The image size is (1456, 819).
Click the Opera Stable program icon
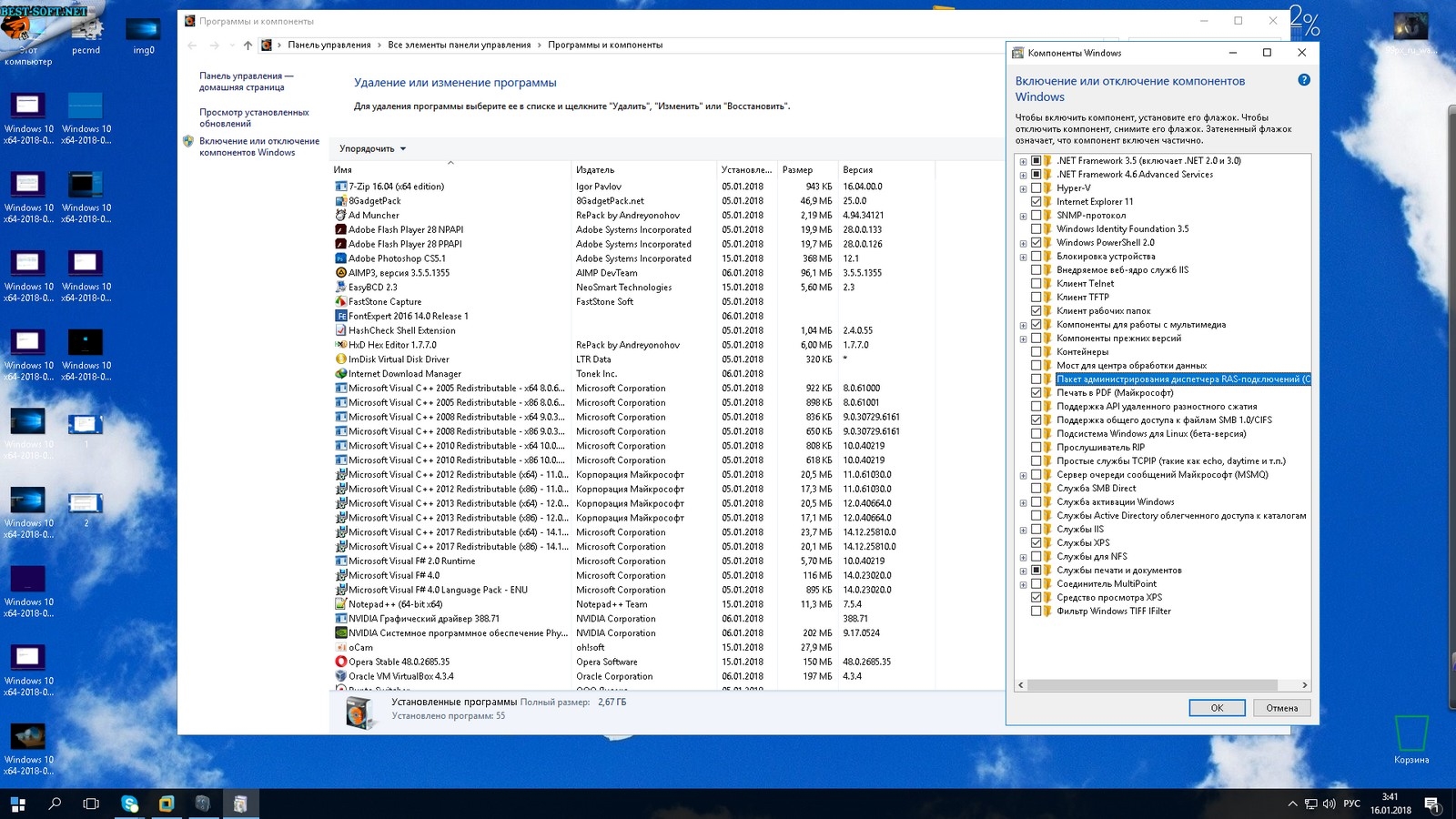point(341,662)
